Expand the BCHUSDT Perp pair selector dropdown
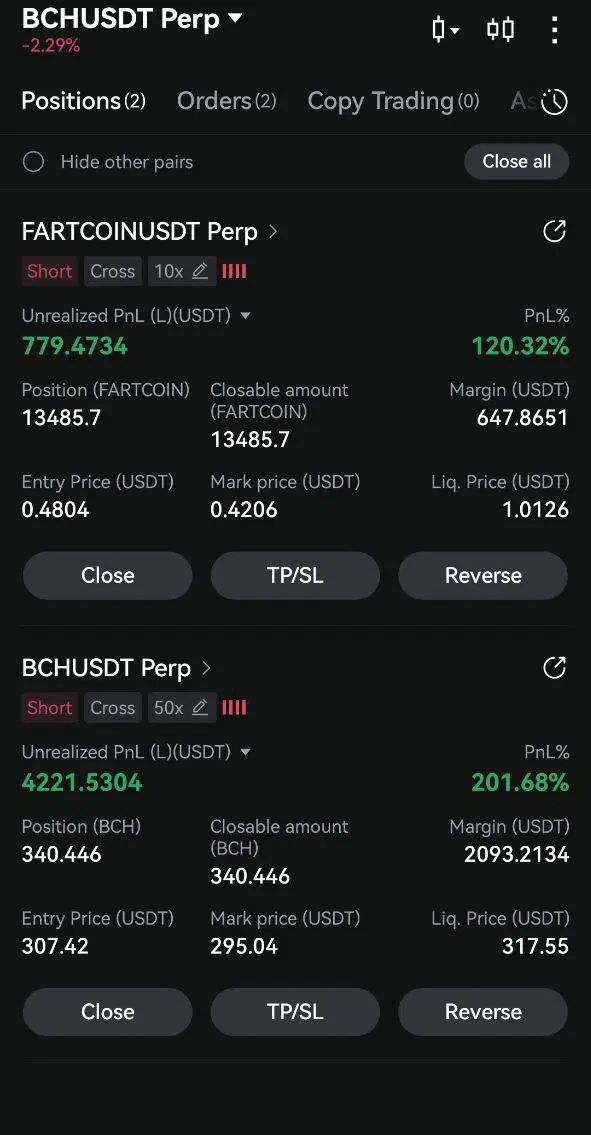591x1135 pixels. click(x=235, y=17)
